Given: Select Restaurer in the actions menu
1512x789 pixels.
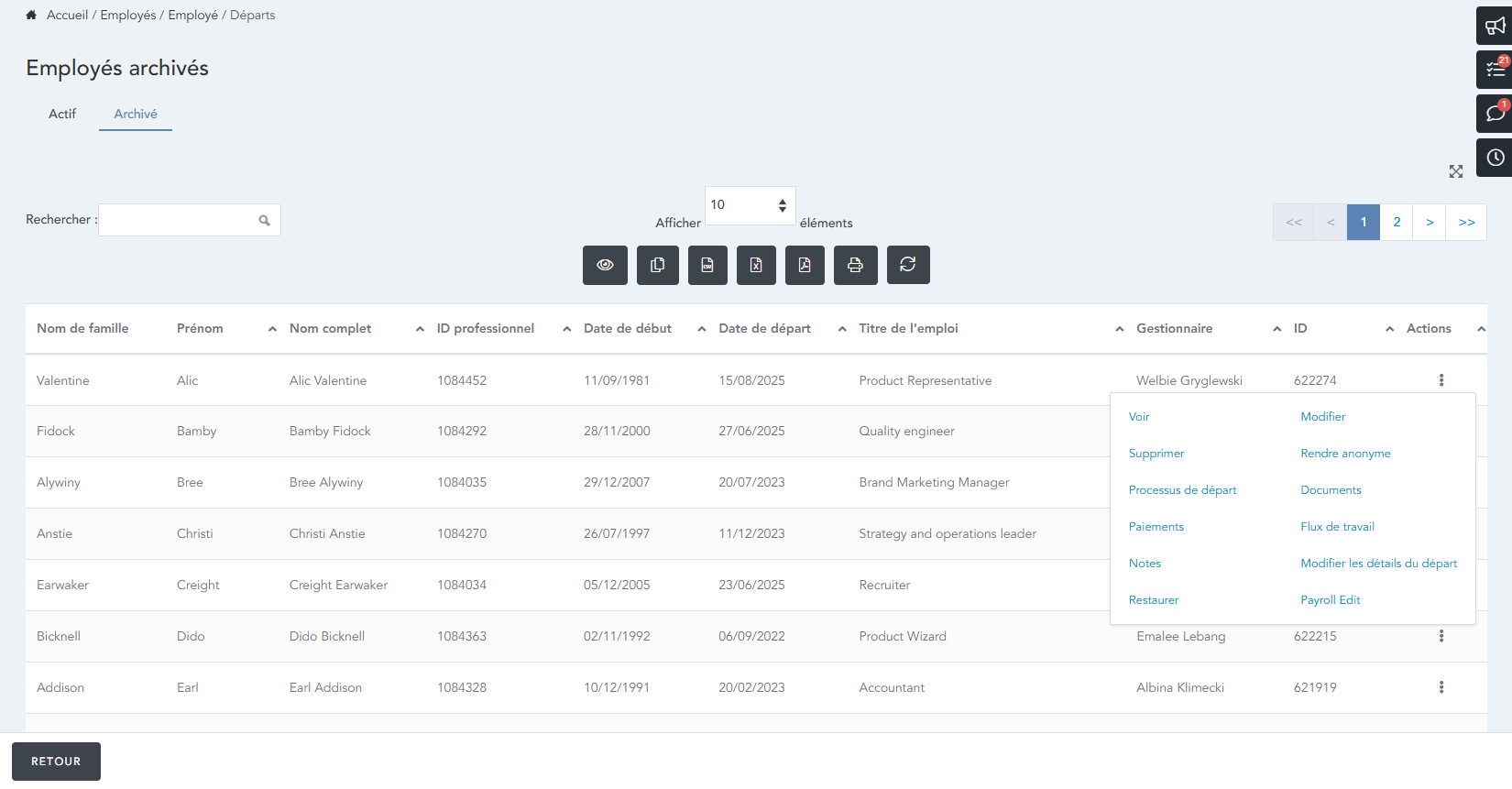Looking at the screenshot, I should coord(1153,600).
